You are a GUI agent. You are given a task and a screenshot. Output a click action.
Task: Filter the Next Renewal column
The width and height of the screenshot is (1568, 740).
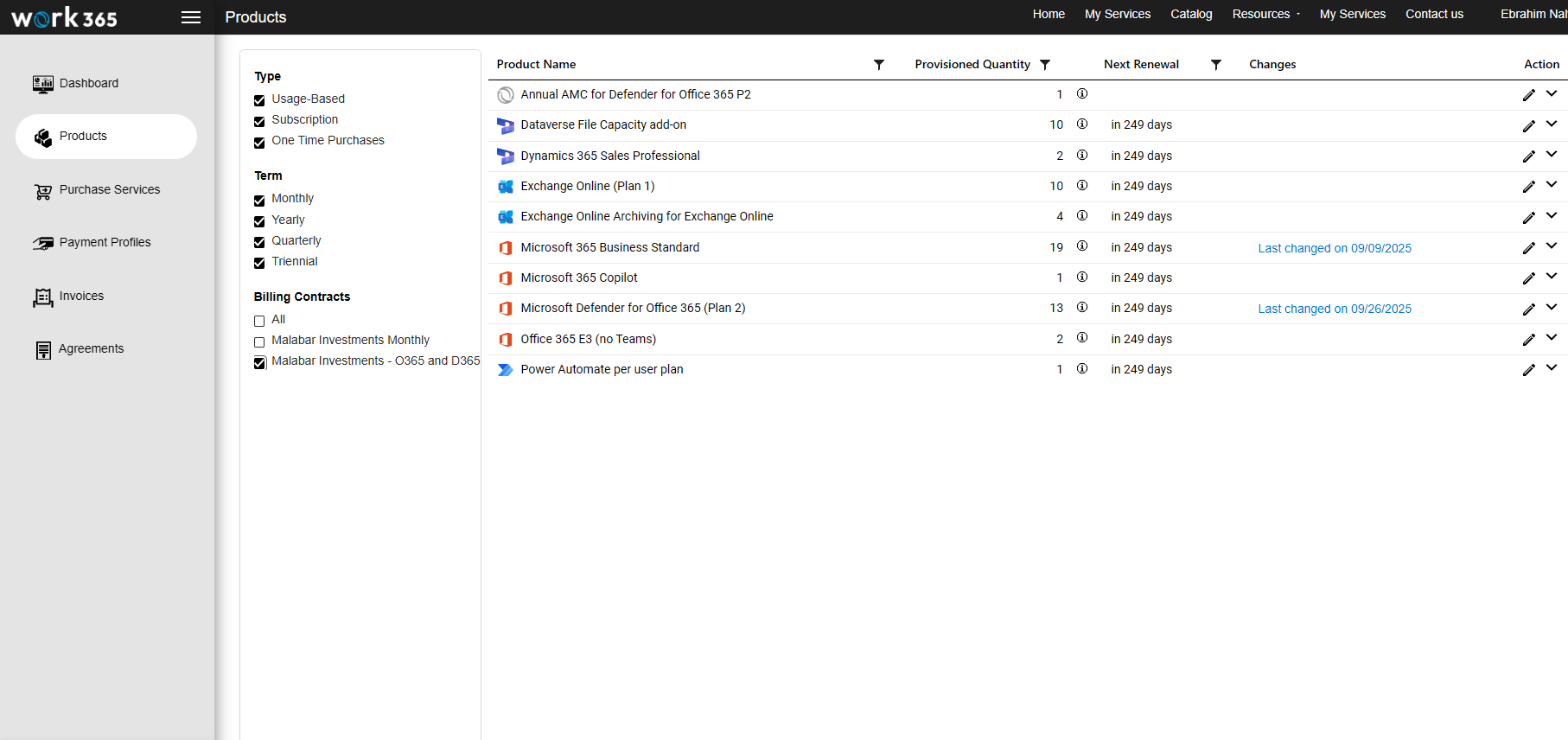pyautogui.click(x=1216, y=65)
